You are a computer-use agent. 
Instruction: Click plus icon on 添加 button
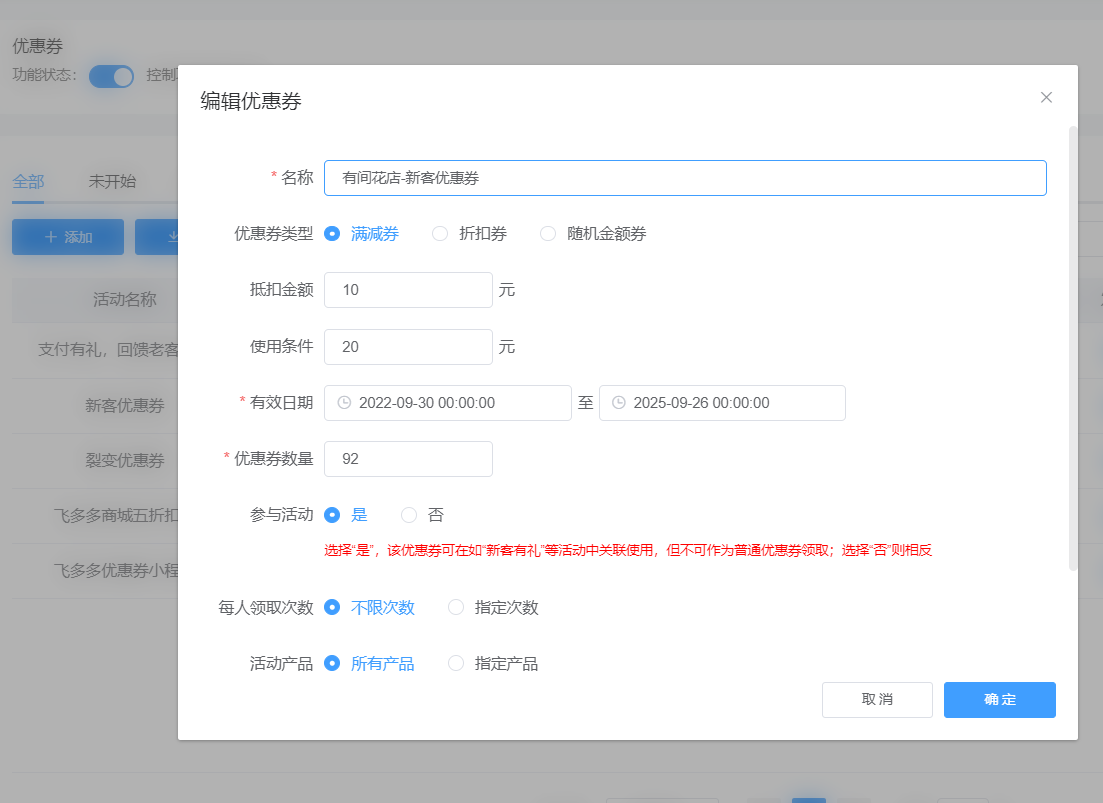point(51,238)
